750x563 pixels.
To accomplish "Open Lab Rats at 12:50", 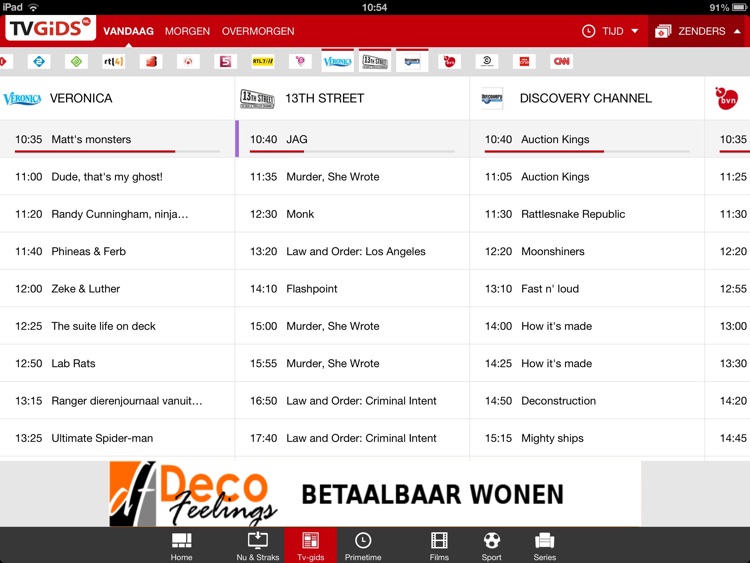I will coord(117,363).
